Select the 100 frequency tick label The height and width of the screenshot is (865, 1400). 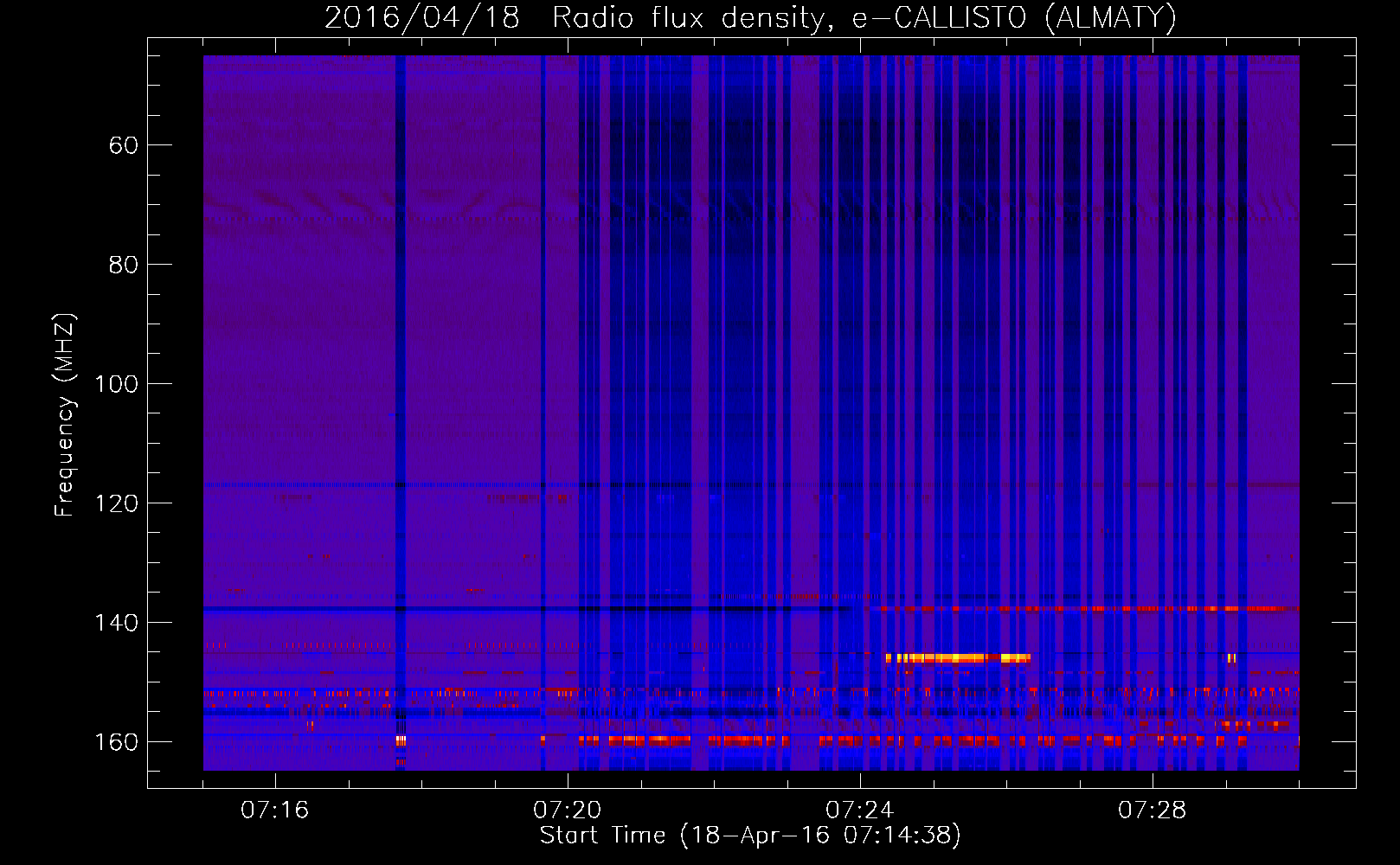click(116, 384)
